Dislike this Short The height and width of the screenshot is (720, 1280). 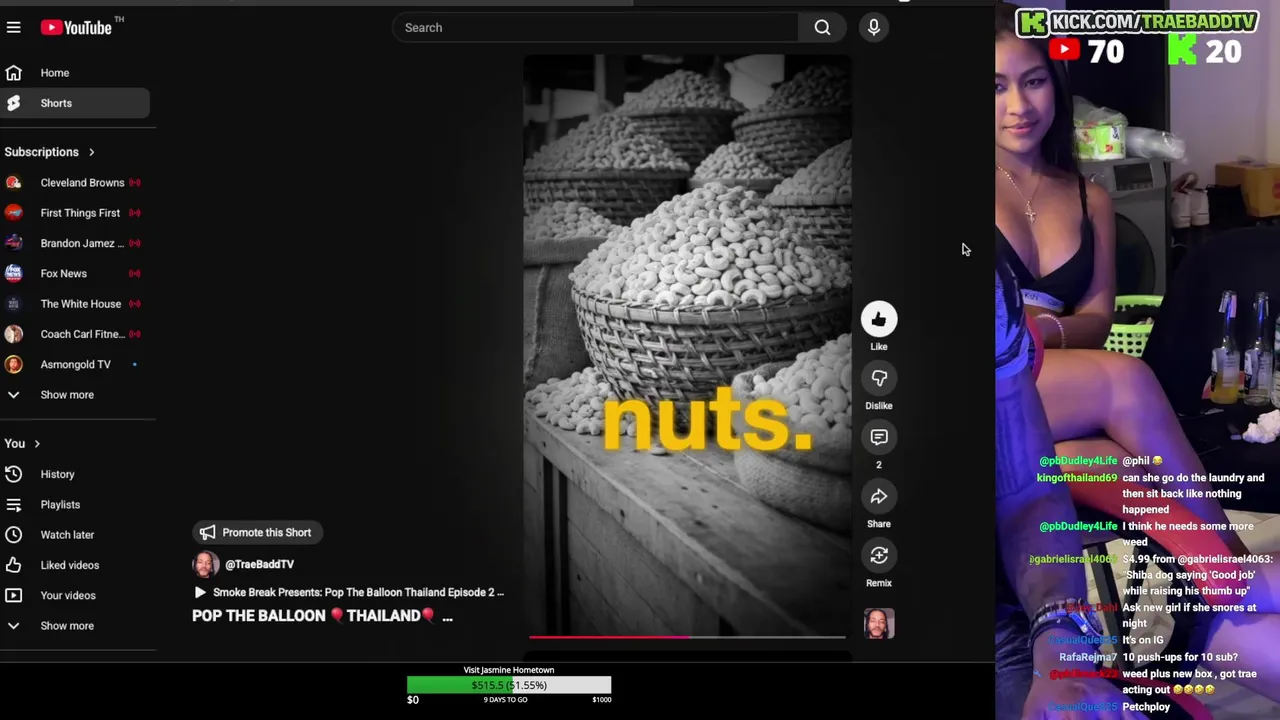point(879,379)
